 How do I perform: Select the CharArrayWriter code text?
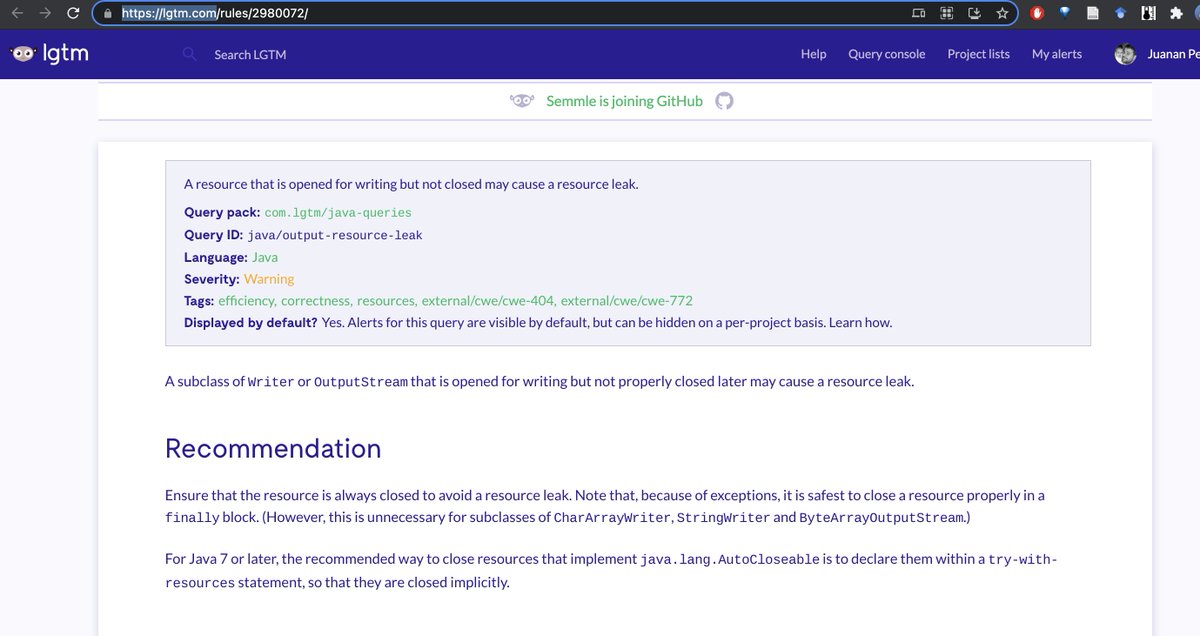613,518
